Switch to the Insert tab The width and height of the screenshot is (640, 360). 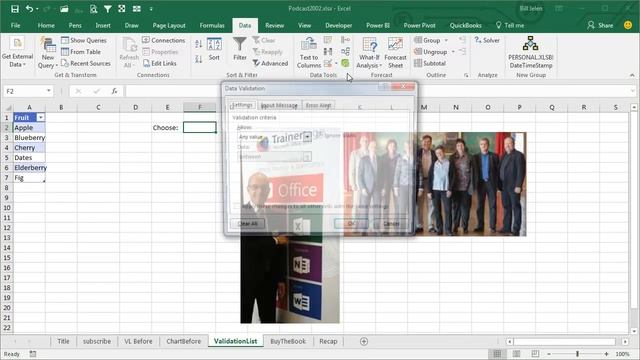(103, 25)
